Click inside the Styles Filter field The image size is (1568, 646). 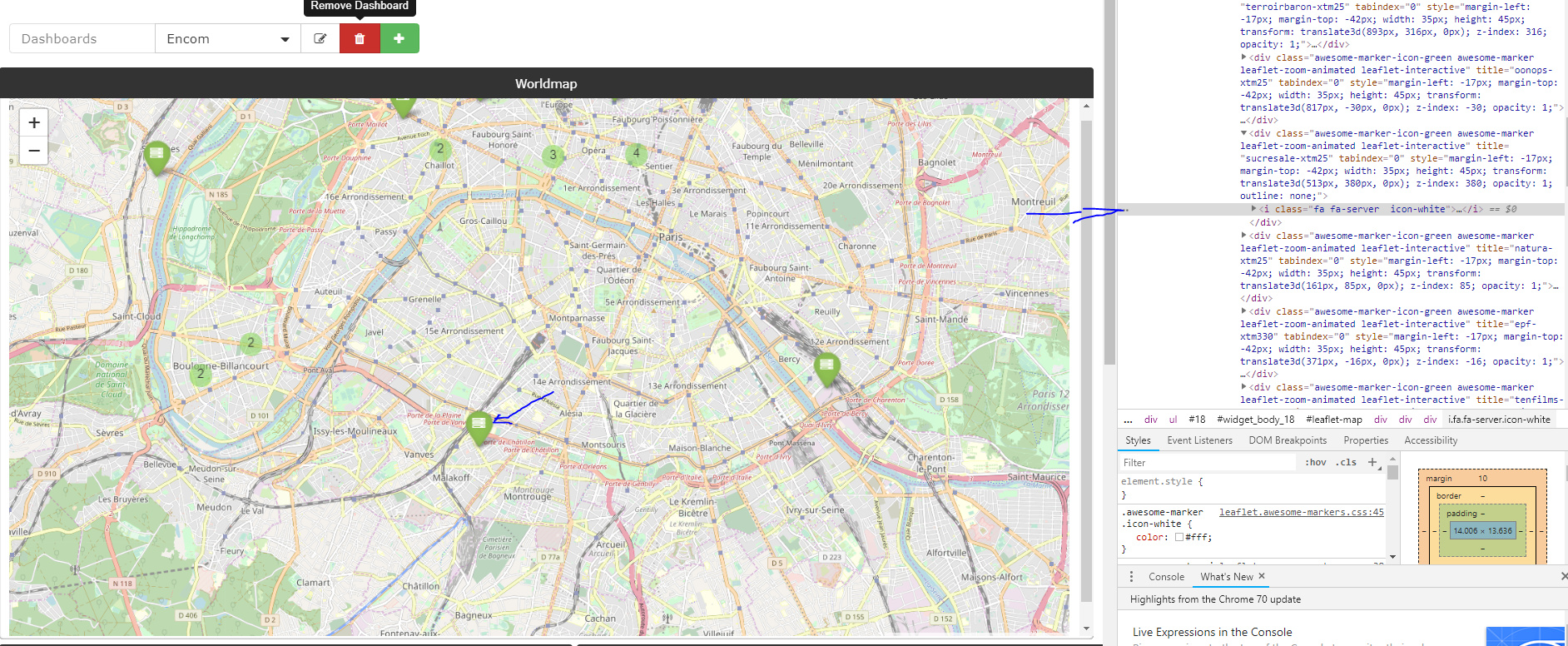(1207, 462)
